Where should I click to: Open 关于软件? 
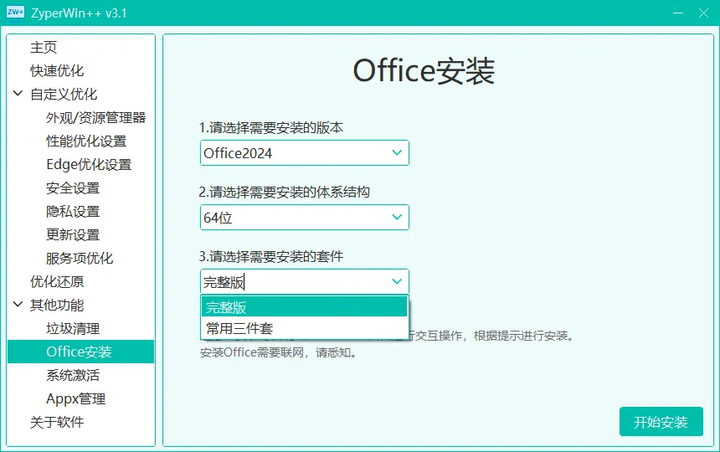point(57,422)
